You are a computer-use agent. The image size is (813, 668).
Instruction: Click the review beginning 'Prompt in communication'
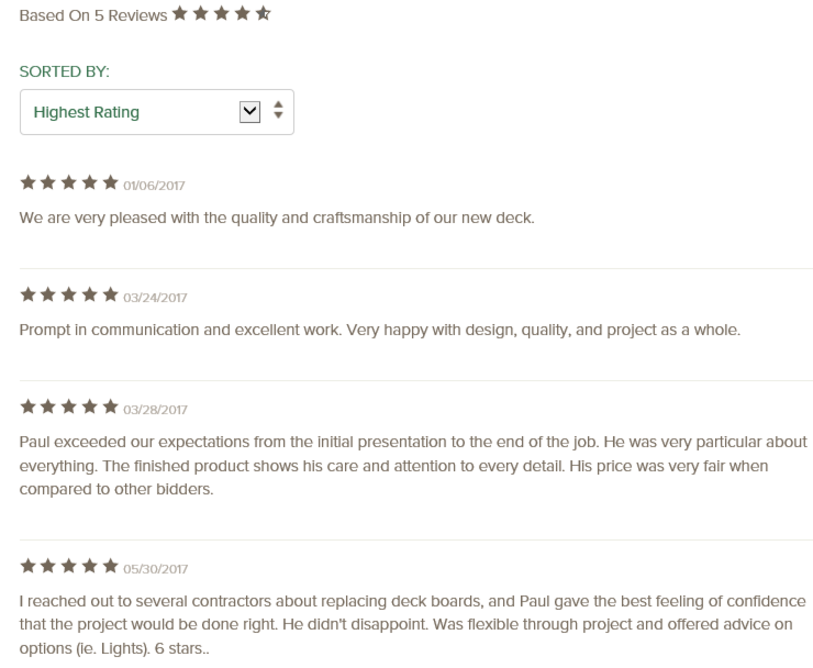[380, 330]
